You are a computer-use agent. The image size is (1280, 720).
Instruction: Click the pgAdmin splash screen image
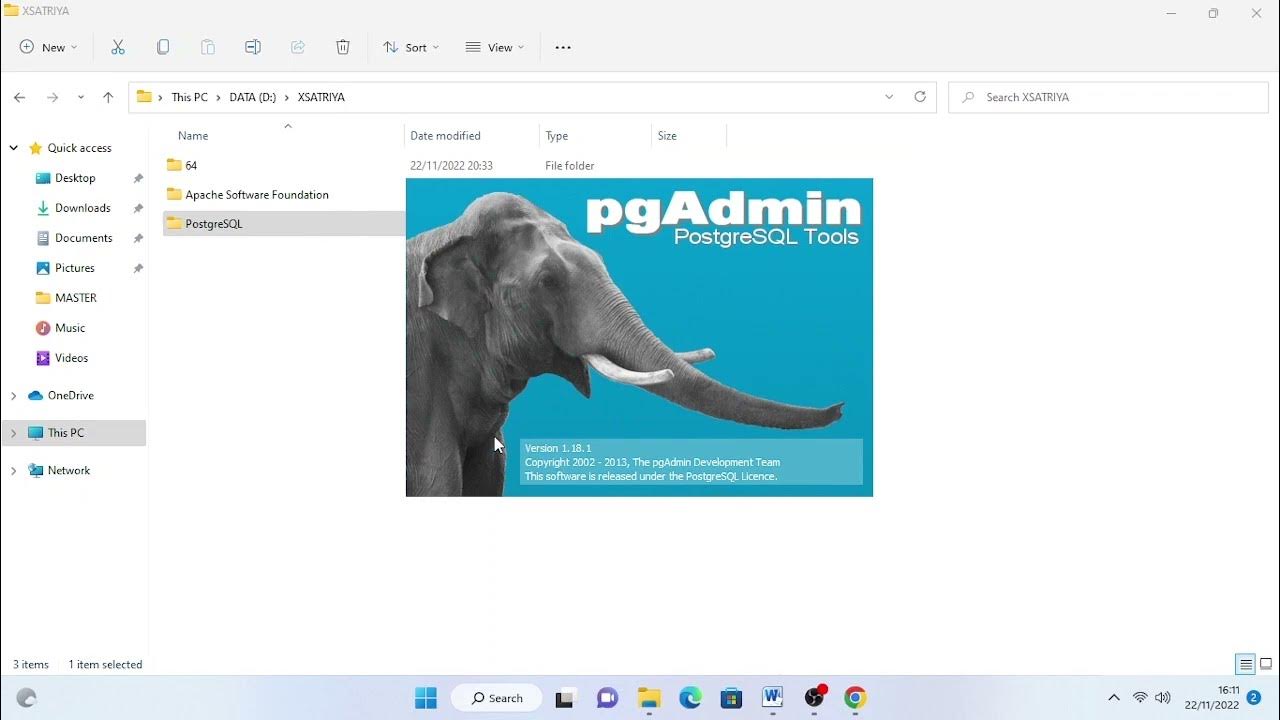click(x=639, y=337)
